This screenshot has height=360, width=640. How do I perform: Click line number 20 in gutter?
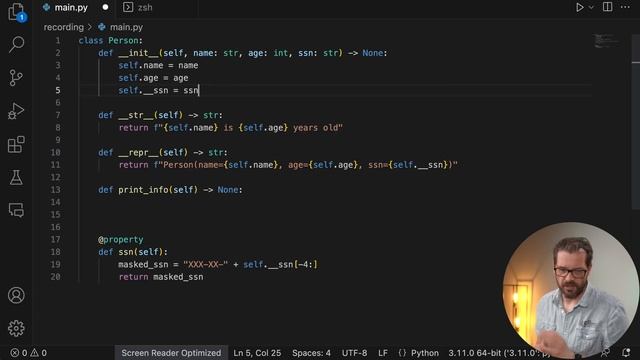click(56, 277)
